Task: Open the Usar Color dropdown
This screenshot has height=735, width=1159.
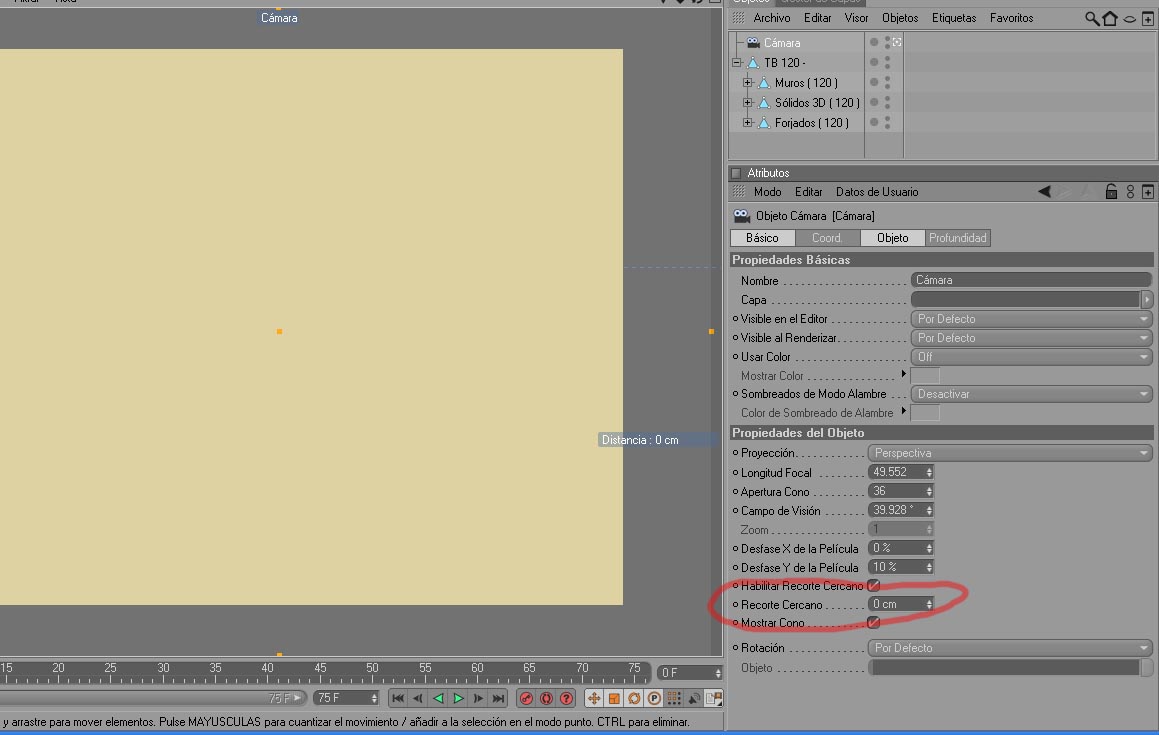Action: (1031, 357)
